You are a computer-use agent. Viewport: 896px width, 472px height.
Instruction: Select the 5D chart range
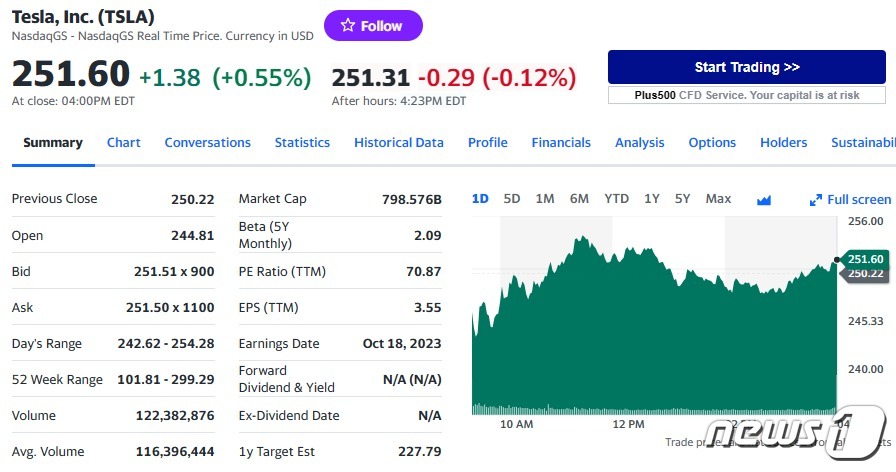pyautogui.click(x=512, y=199)
